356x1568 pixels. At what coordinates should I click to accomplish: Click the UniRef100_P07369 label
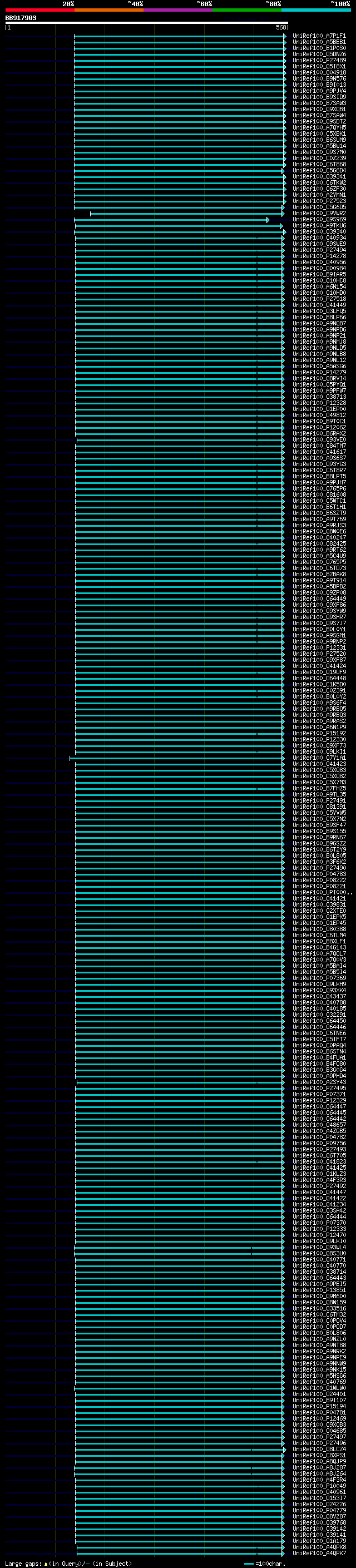319,977
